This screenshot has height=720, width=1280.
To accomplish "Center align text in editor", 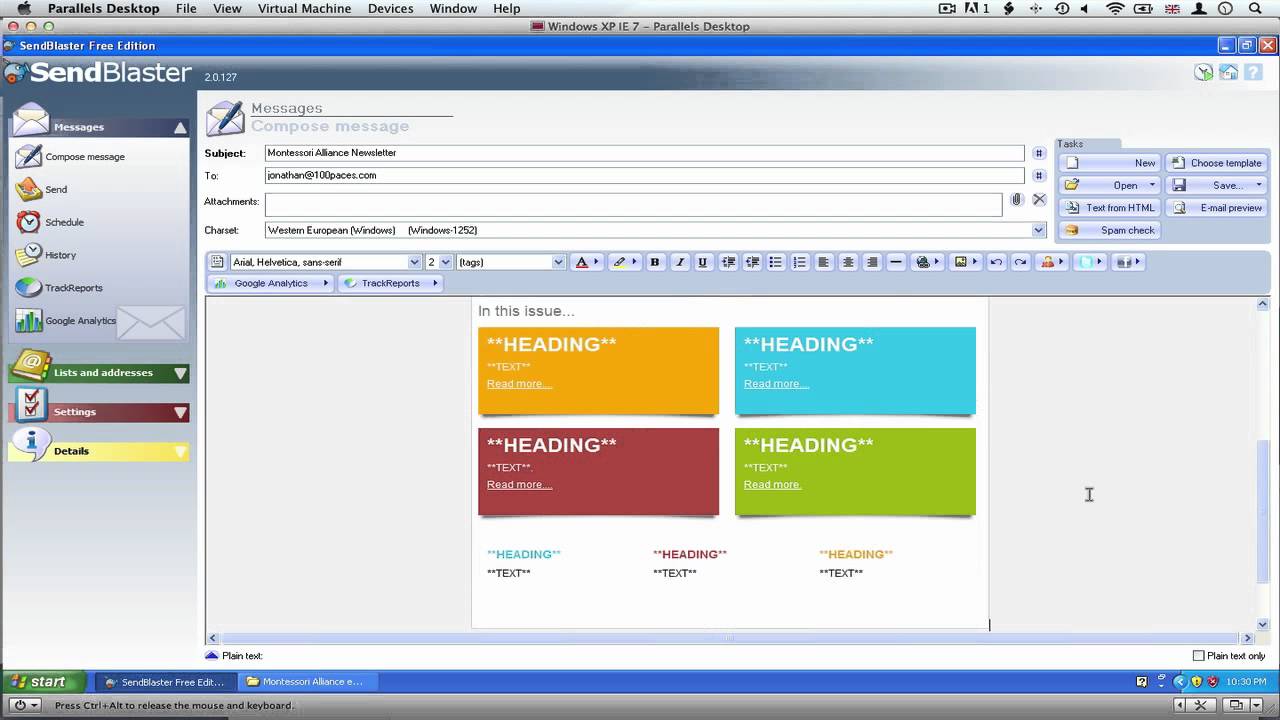I will 848,262.
